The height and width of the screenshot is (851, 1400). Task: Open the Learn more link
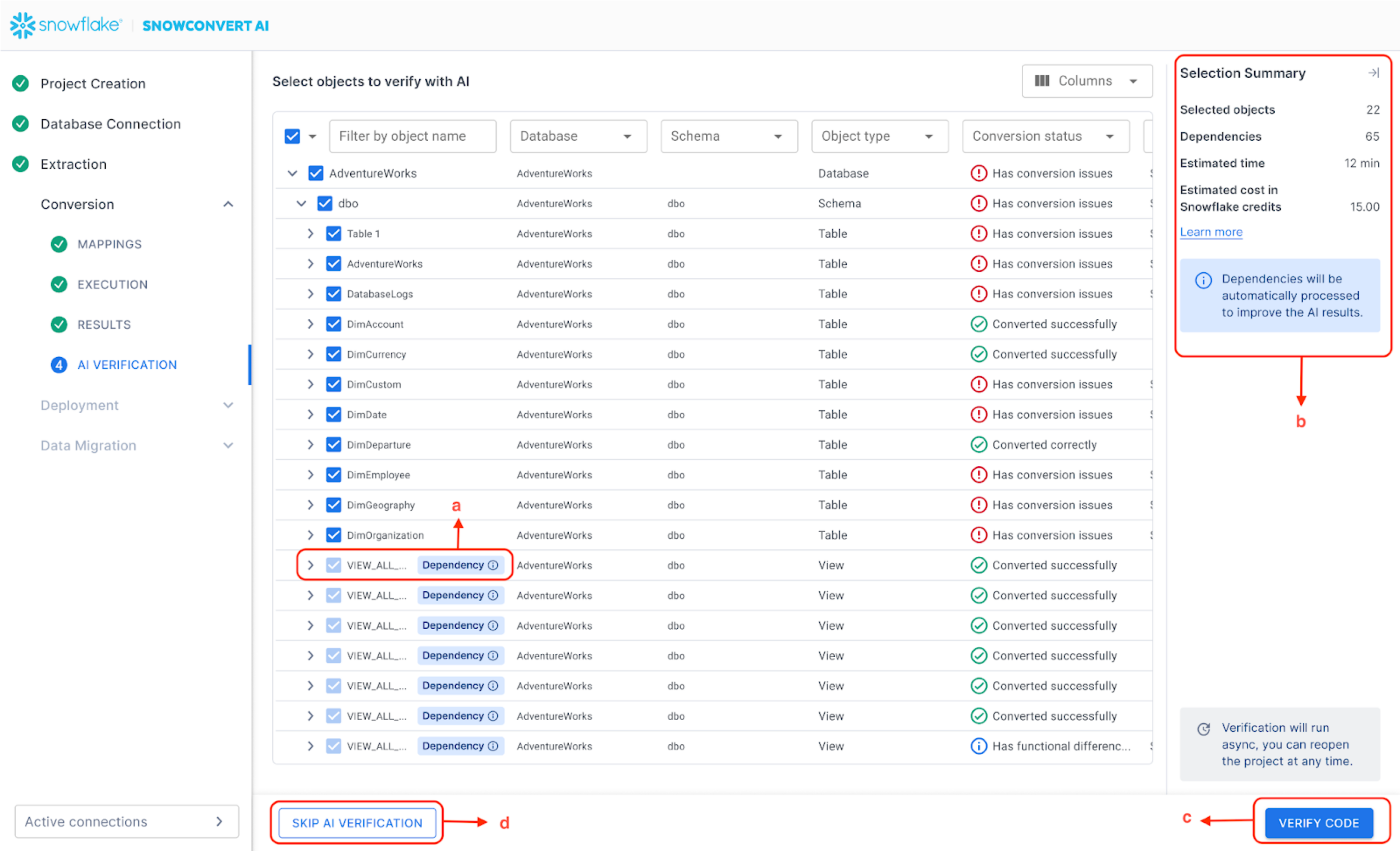point(1211,232)
